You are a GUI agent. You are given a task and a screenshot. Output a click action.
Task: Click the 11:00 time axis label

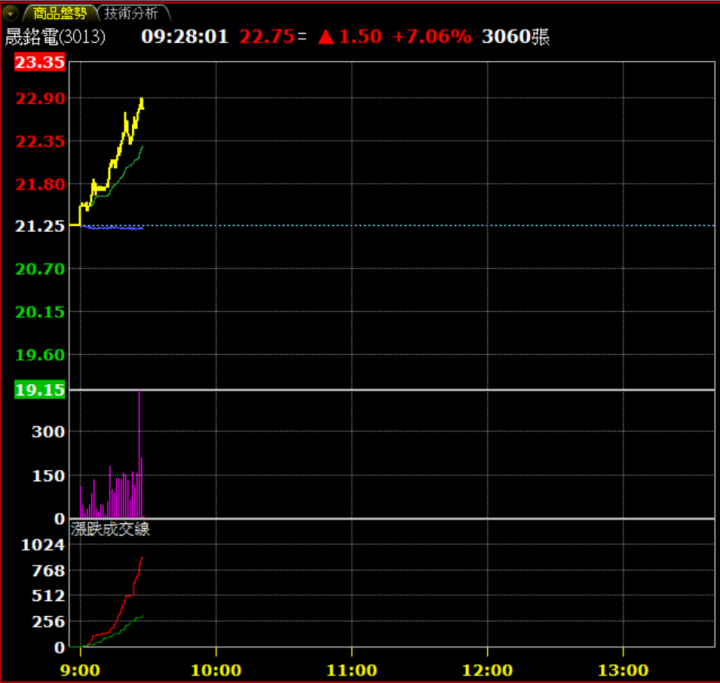352,670
